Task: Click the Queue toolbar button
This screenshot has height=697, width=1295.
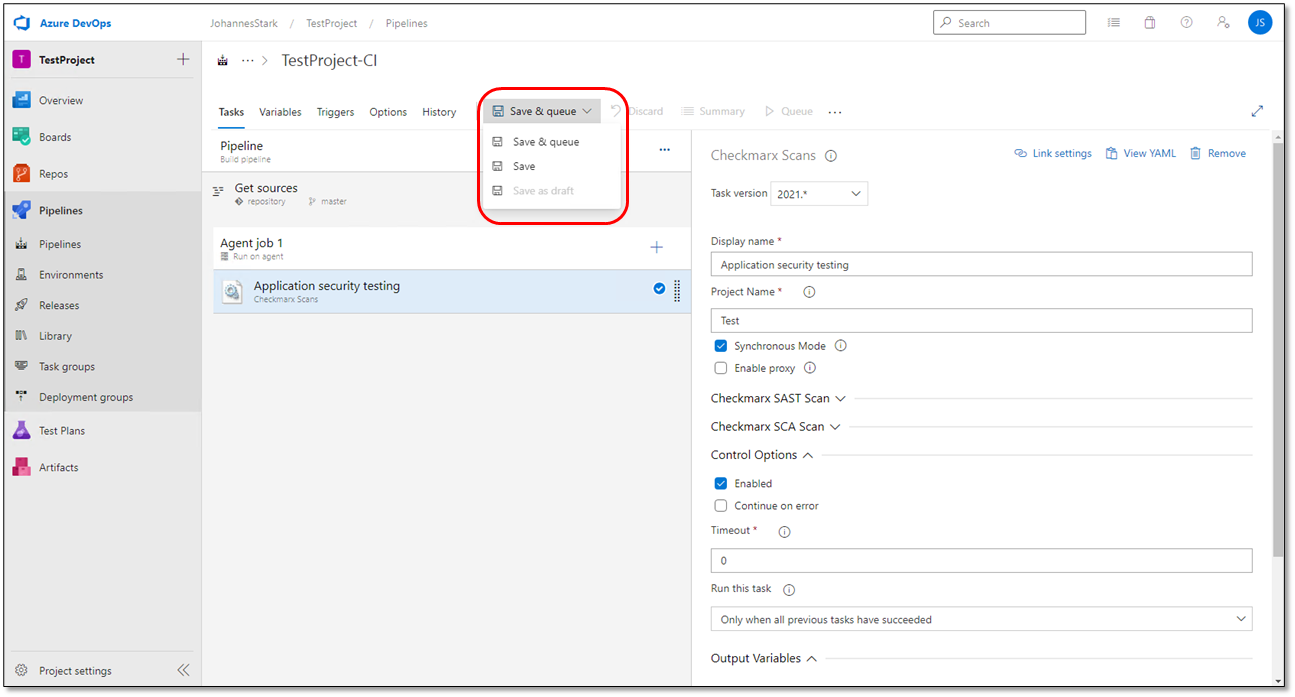Action: 789,112
